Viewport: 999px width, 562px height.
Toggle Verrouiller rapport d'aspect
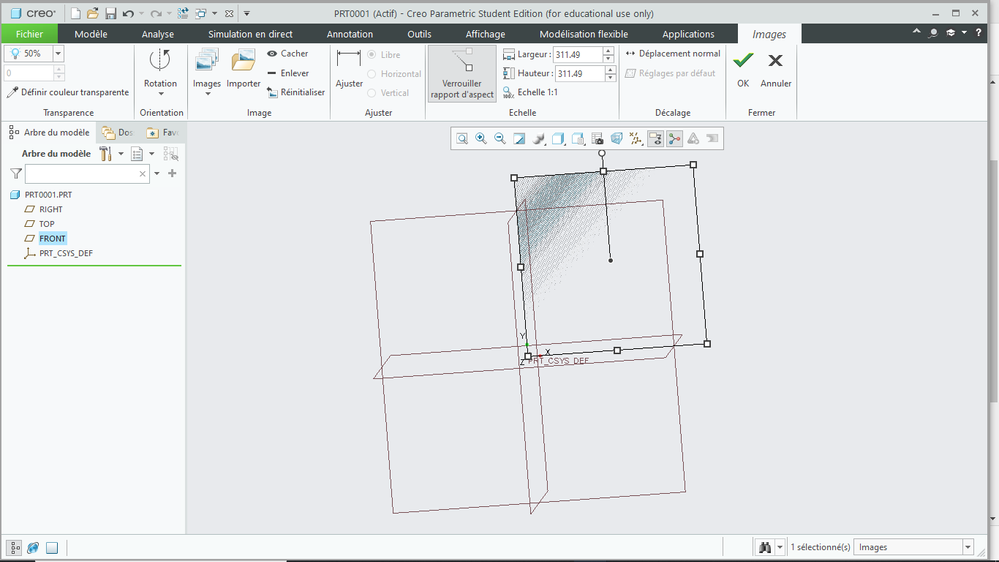461,73
